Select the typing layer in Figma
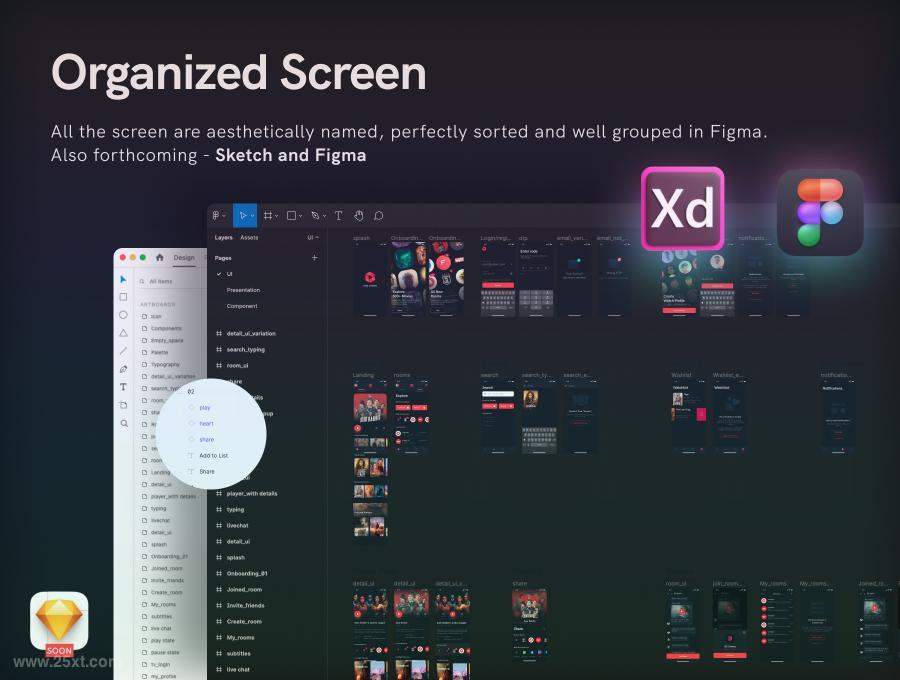900x680 pixels. tap(235, 510)
